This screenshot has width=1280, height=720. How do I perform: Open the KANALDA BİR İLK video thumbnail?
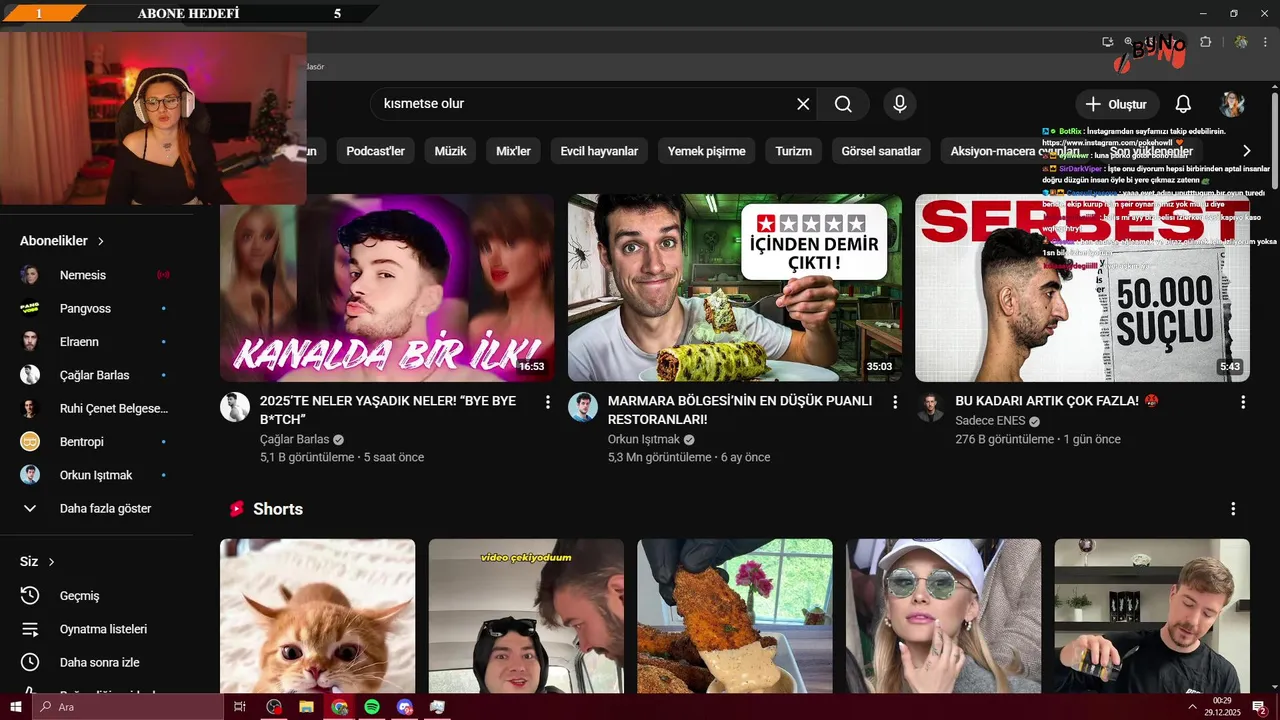(387, 288)
